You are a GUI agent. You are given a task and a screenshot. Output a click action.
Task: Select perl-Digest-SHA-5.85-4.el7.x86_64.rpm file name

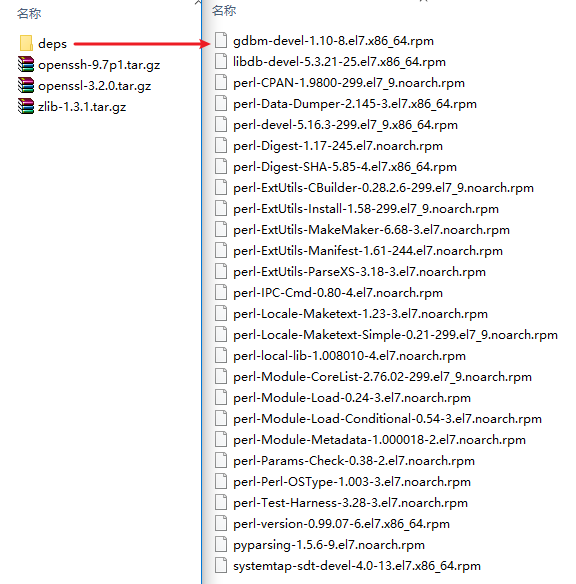point(345,166)
